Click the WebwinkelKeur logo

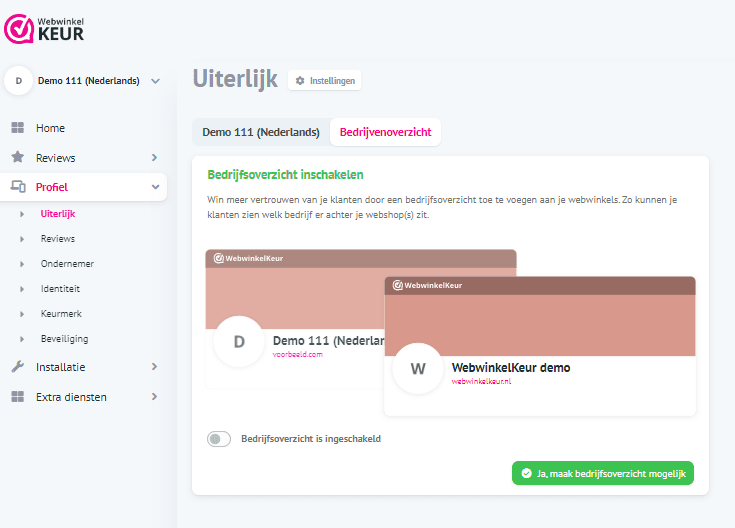click(44, 27)
